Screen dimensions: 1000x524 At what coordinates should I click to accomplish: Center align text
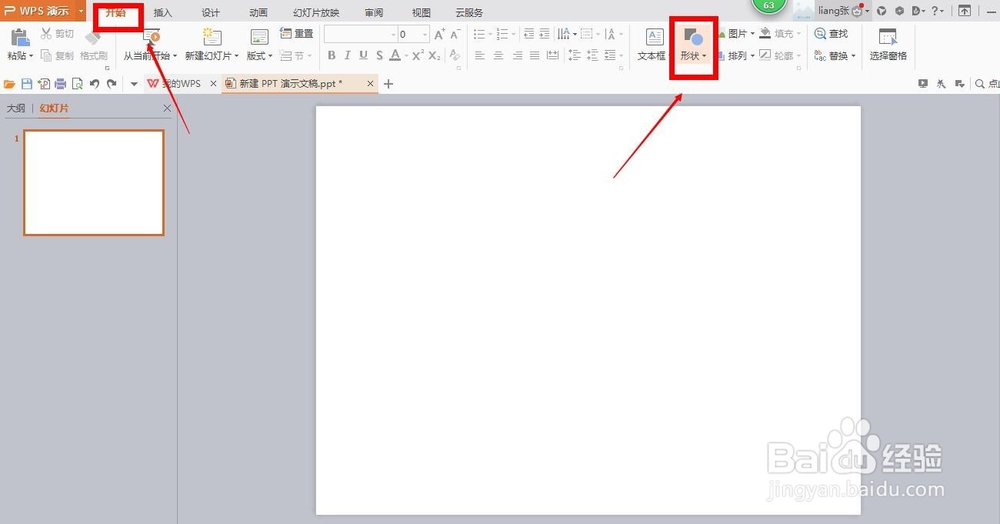point(499,55)
